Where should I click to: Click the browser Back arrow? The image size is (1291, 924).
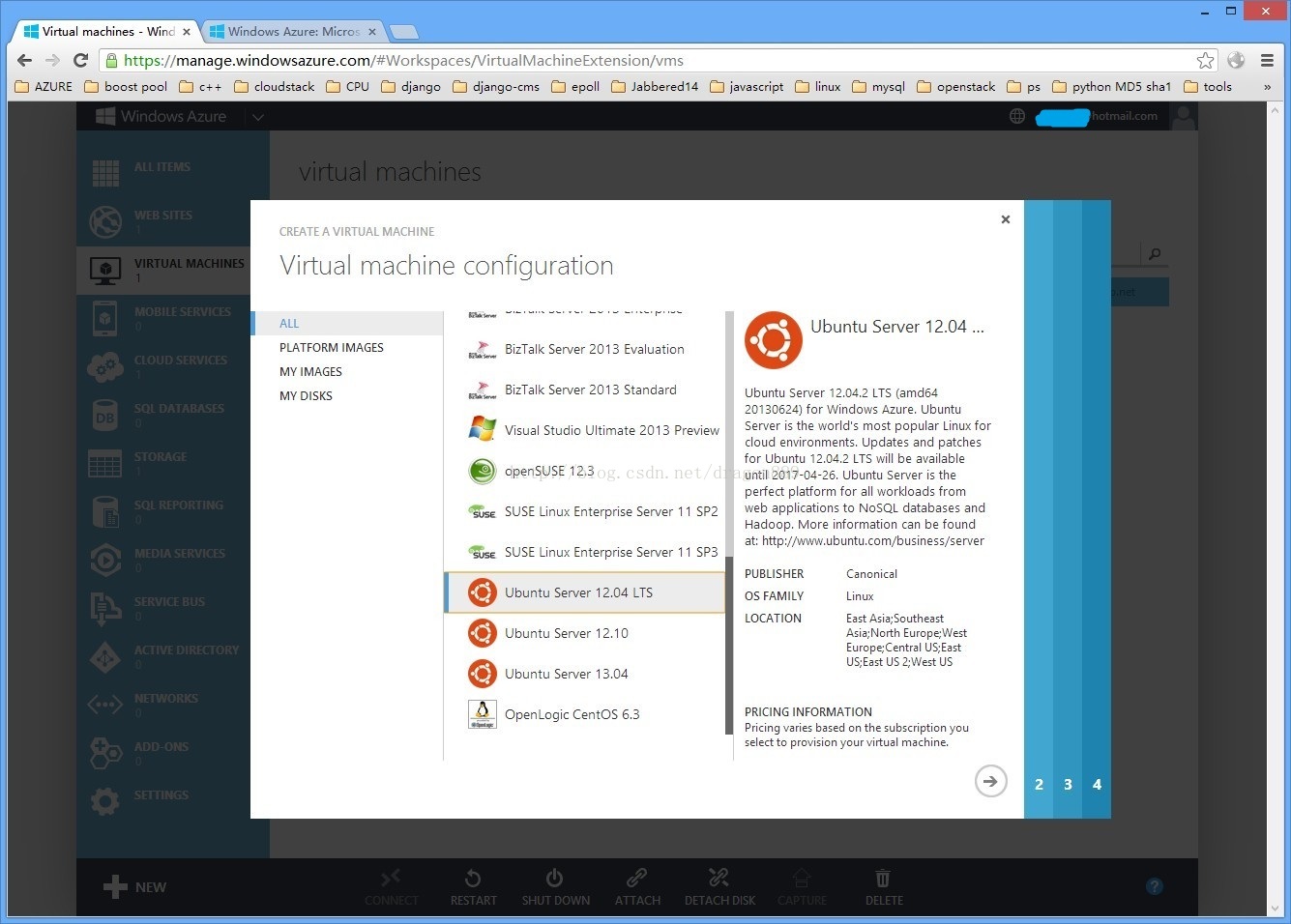click(25, 60)
